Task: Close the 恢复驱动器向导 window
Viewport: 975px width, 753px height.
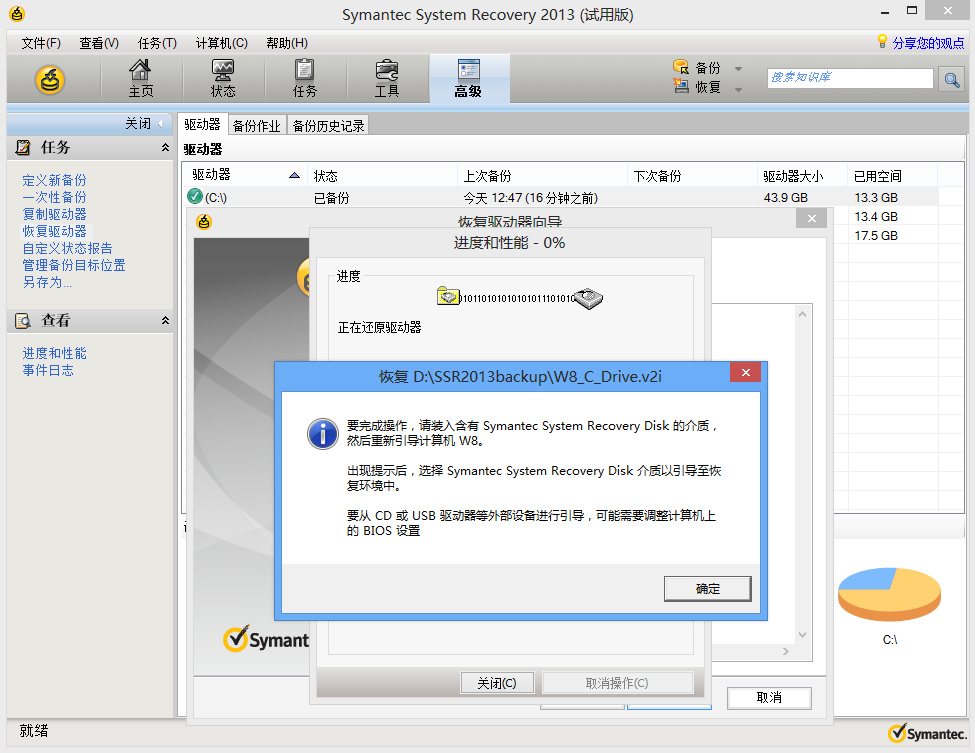Action: pyautogui.click(x=811, y=218)
